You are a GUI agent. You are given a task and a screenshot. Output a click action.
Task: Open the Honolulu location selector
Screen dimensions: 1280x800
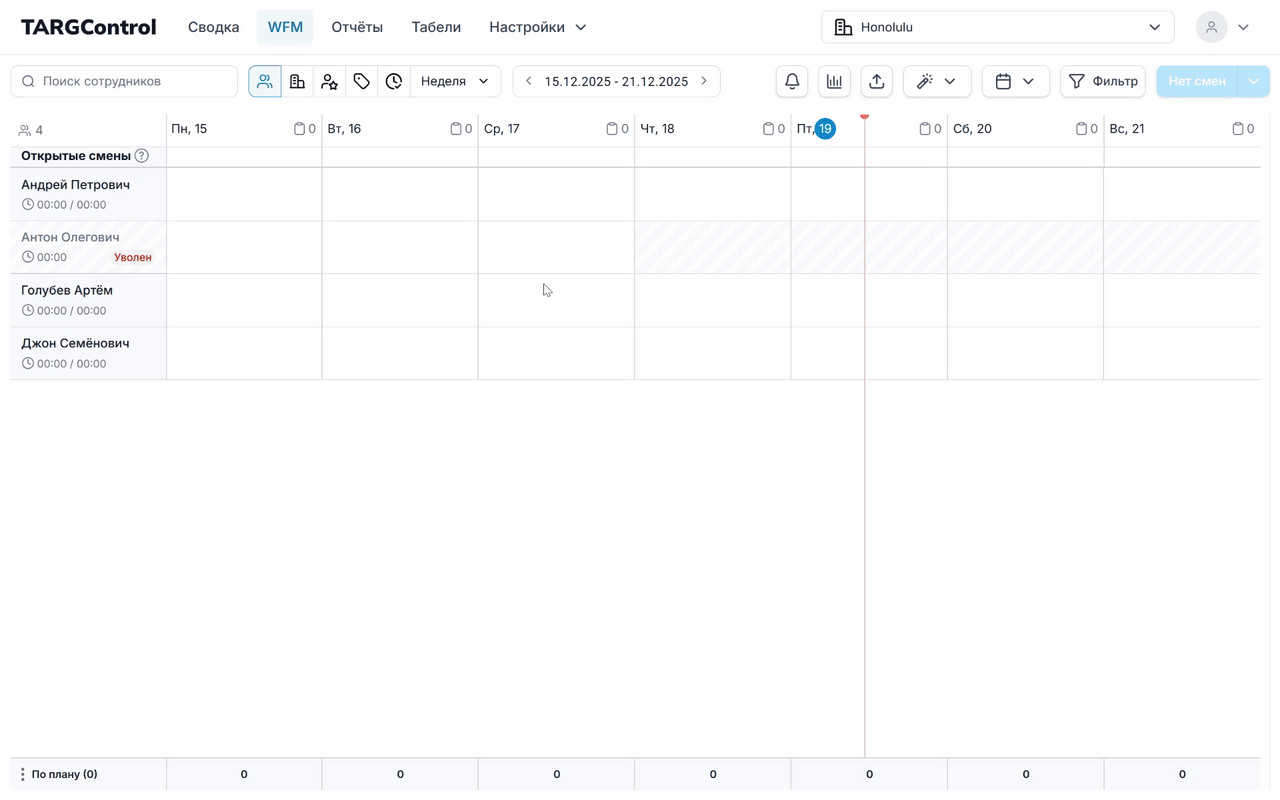pyautogui.click(x=997, y=27)
